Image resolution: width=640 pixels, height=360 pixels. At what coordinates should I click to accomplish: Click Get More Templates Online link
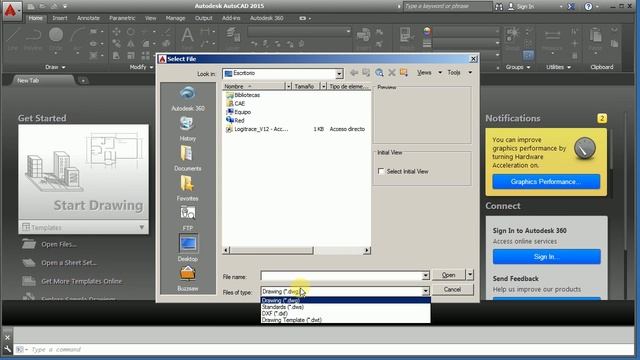pyautogui.click(x=82, y=281)
